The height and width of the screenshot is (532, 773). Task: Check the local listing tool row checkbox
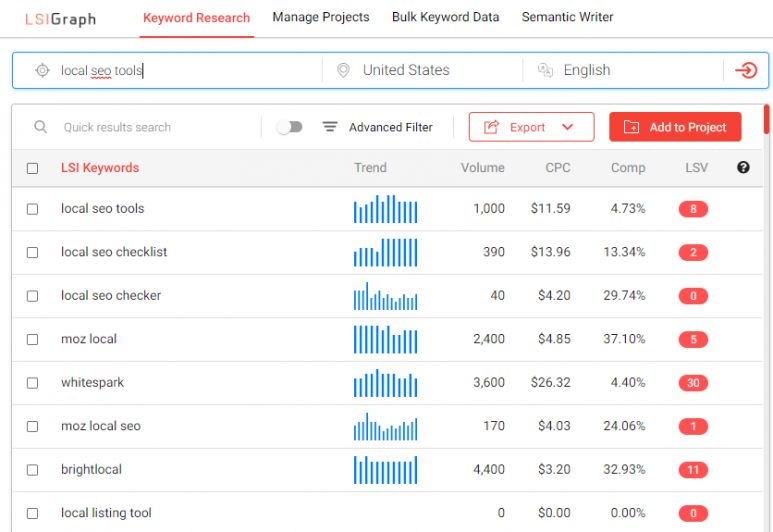coord(33,513)
